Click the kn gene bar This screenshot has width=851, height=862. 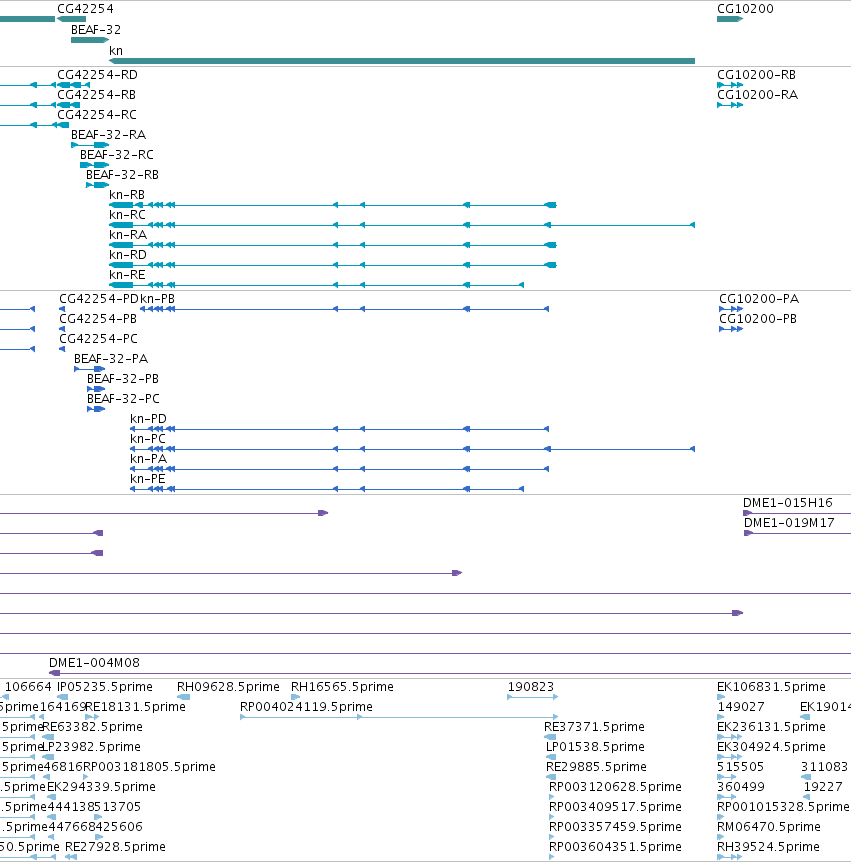tap(402, 61)
